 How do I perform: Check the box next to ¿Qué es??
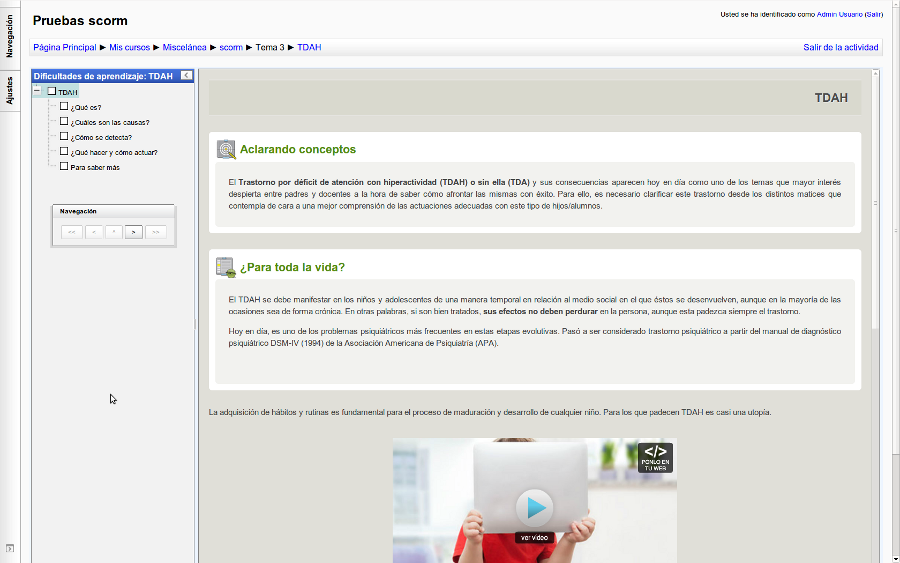(x=64, y=106)
